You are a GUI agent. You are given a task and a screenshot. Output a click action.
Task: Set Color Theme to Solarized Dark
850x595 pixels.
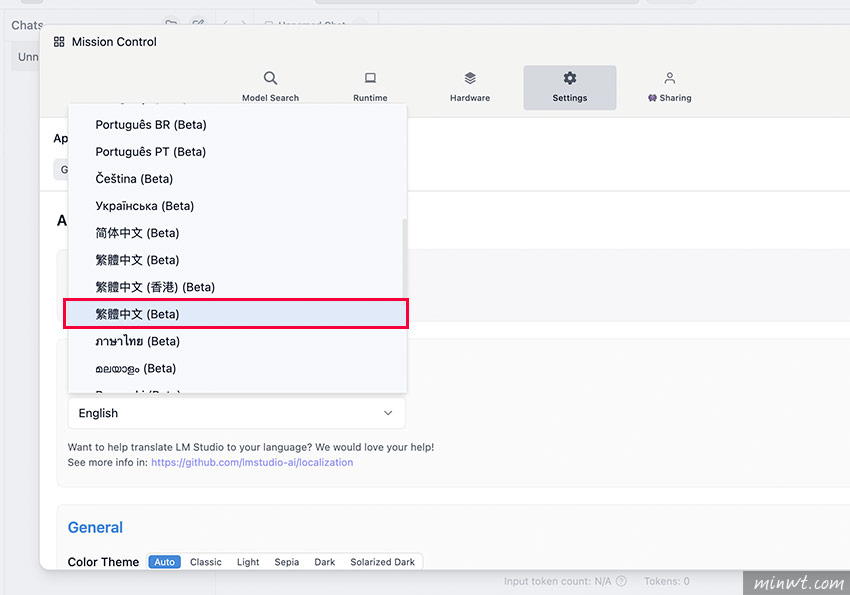(x=382, y=562)
